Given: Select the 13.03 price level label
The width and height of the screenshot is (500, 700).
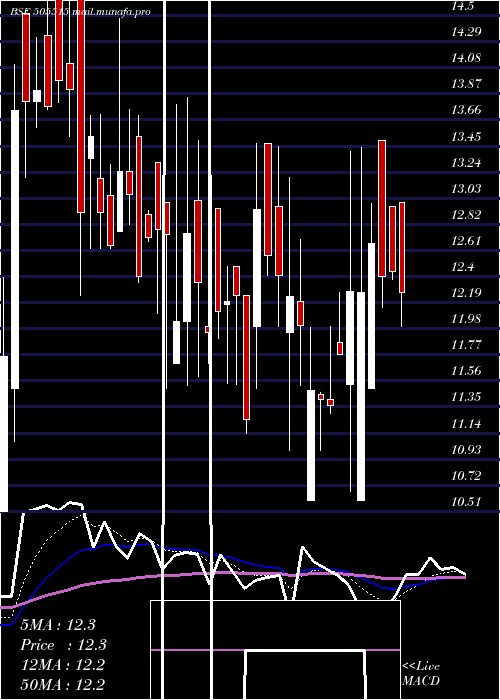Looking at the screenshot, I should [467, 188].
